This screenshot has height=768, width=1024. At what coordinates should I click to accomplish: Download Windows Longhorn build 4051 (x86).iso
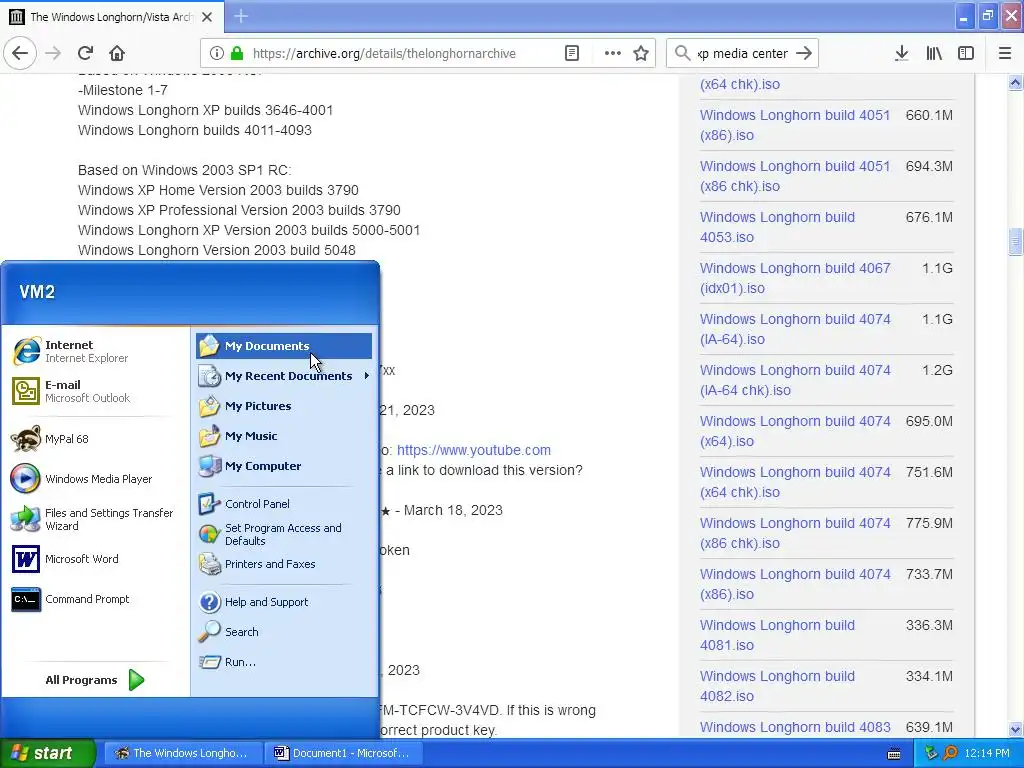click(795, 125)
